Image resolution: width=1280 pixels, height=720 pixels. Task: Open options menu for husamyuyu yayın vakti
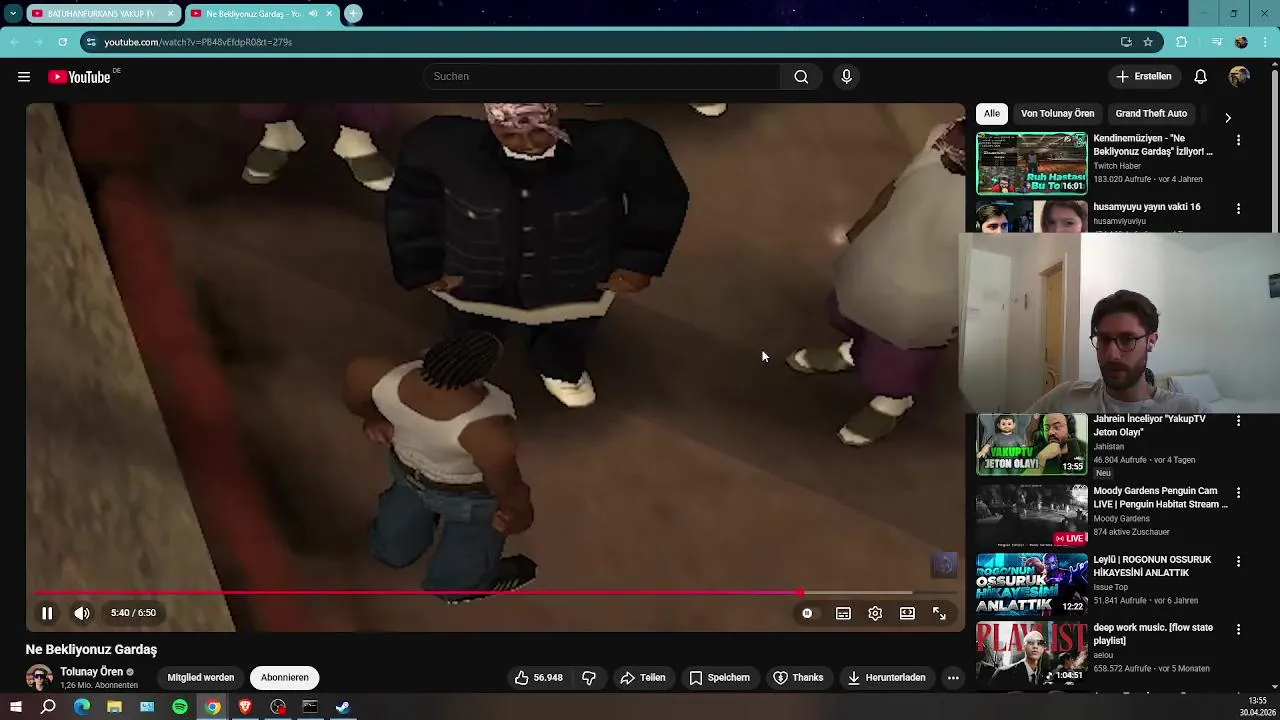pos(1238,209)
